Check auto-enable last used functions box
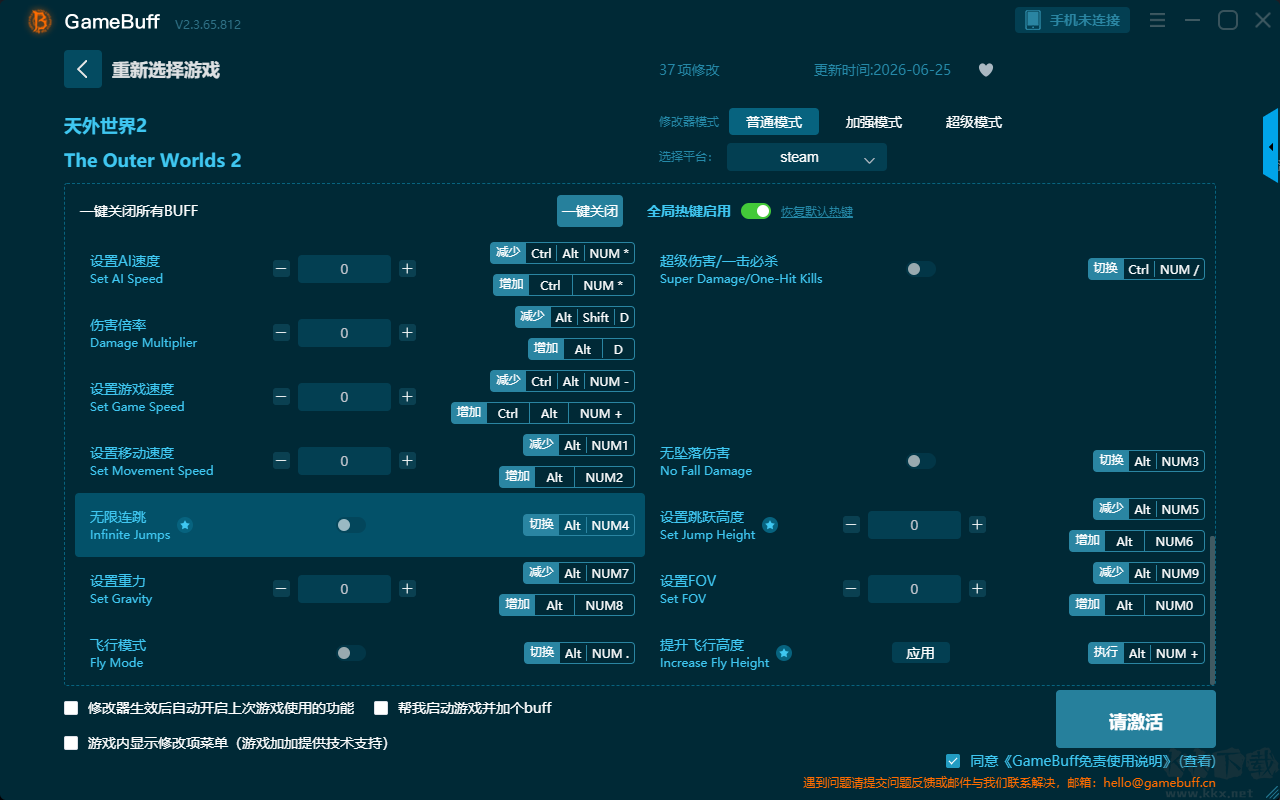1280x800 pixels. coord(71,708)
